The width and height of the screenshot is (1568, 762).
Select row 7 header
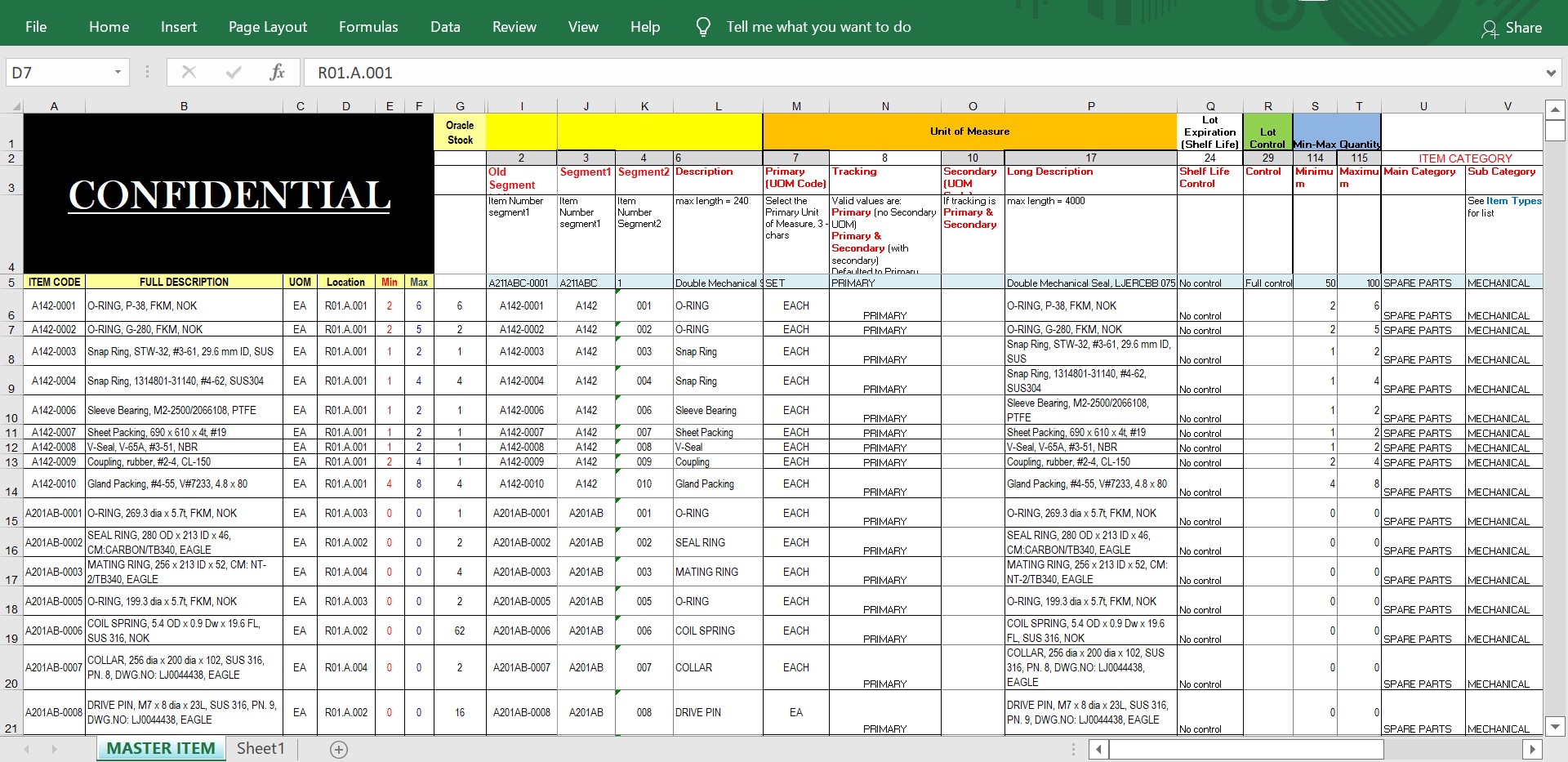tap(11, 330)
